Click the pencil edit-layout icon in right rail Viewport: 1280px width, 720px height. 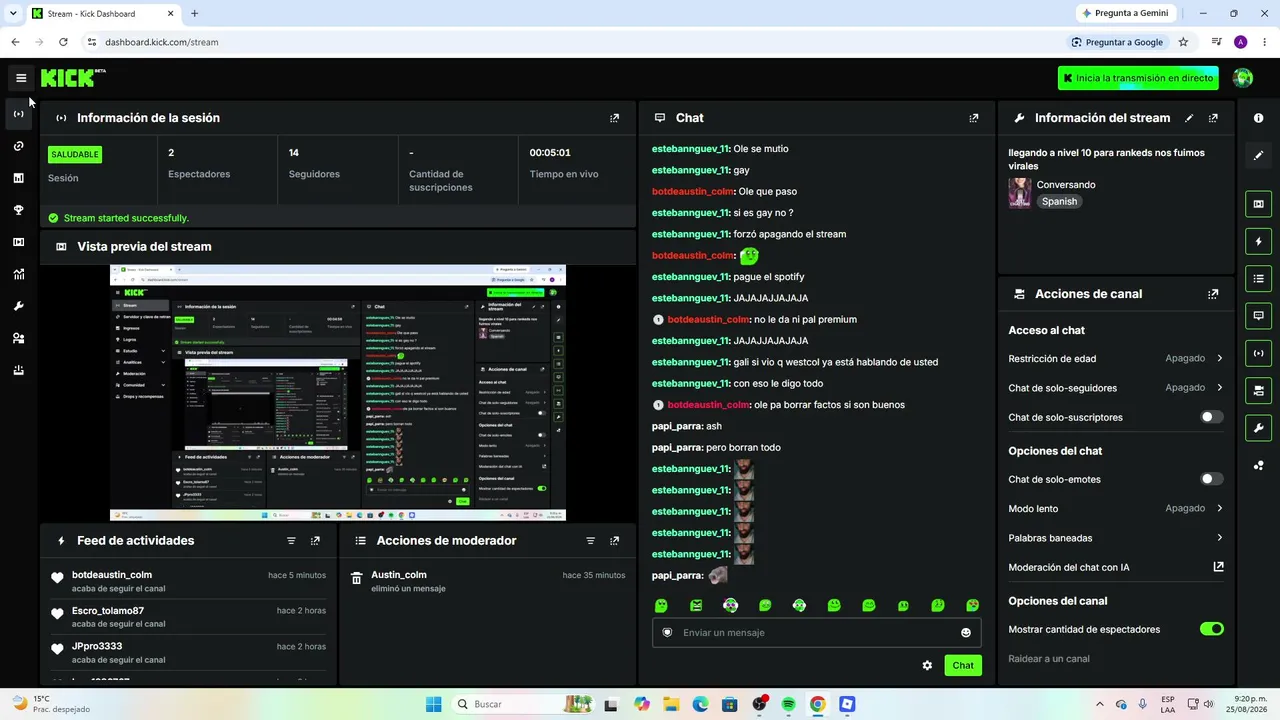1259,155
